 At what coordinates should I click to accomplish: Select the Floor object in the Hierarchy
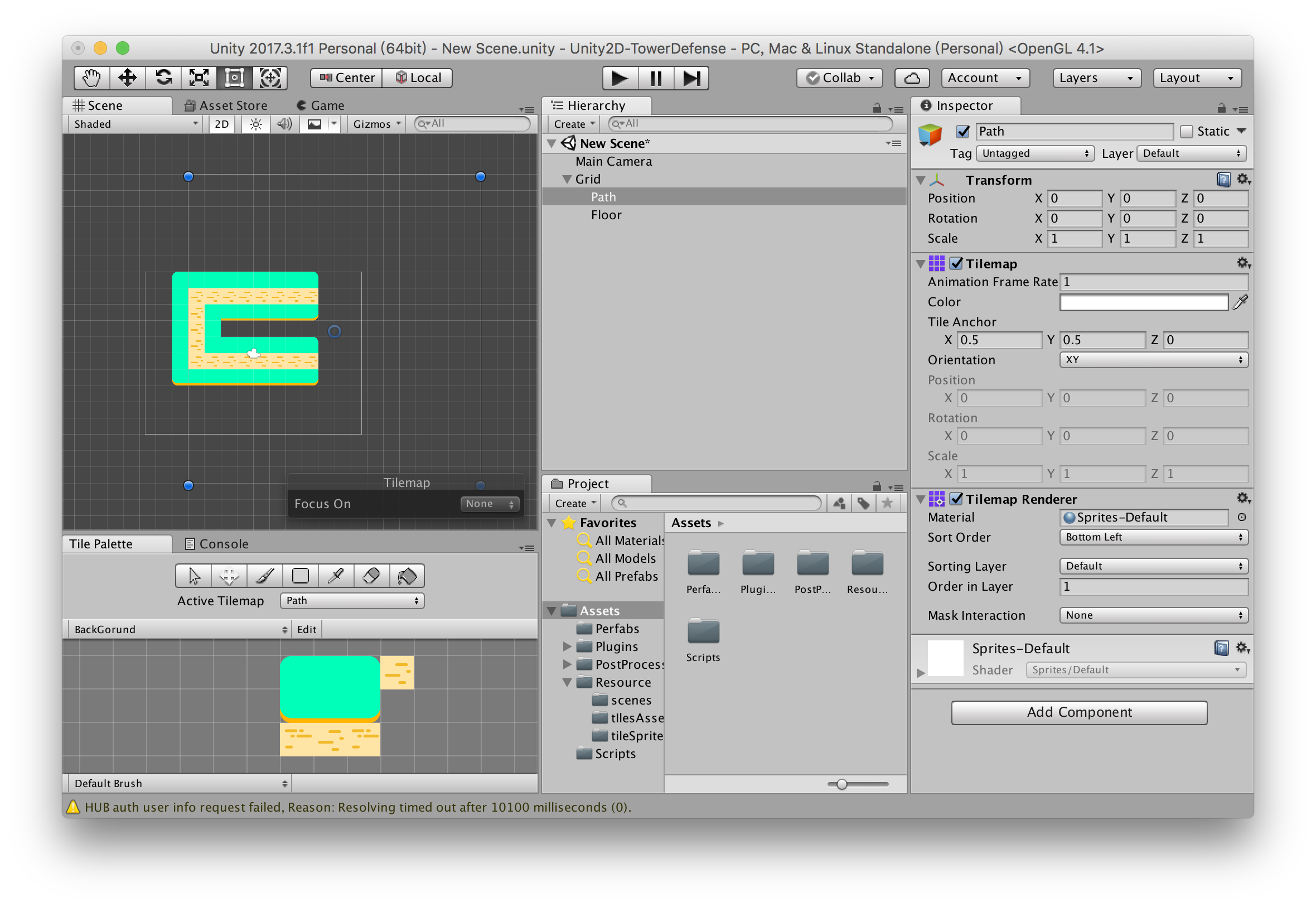(x=606, y=215)
